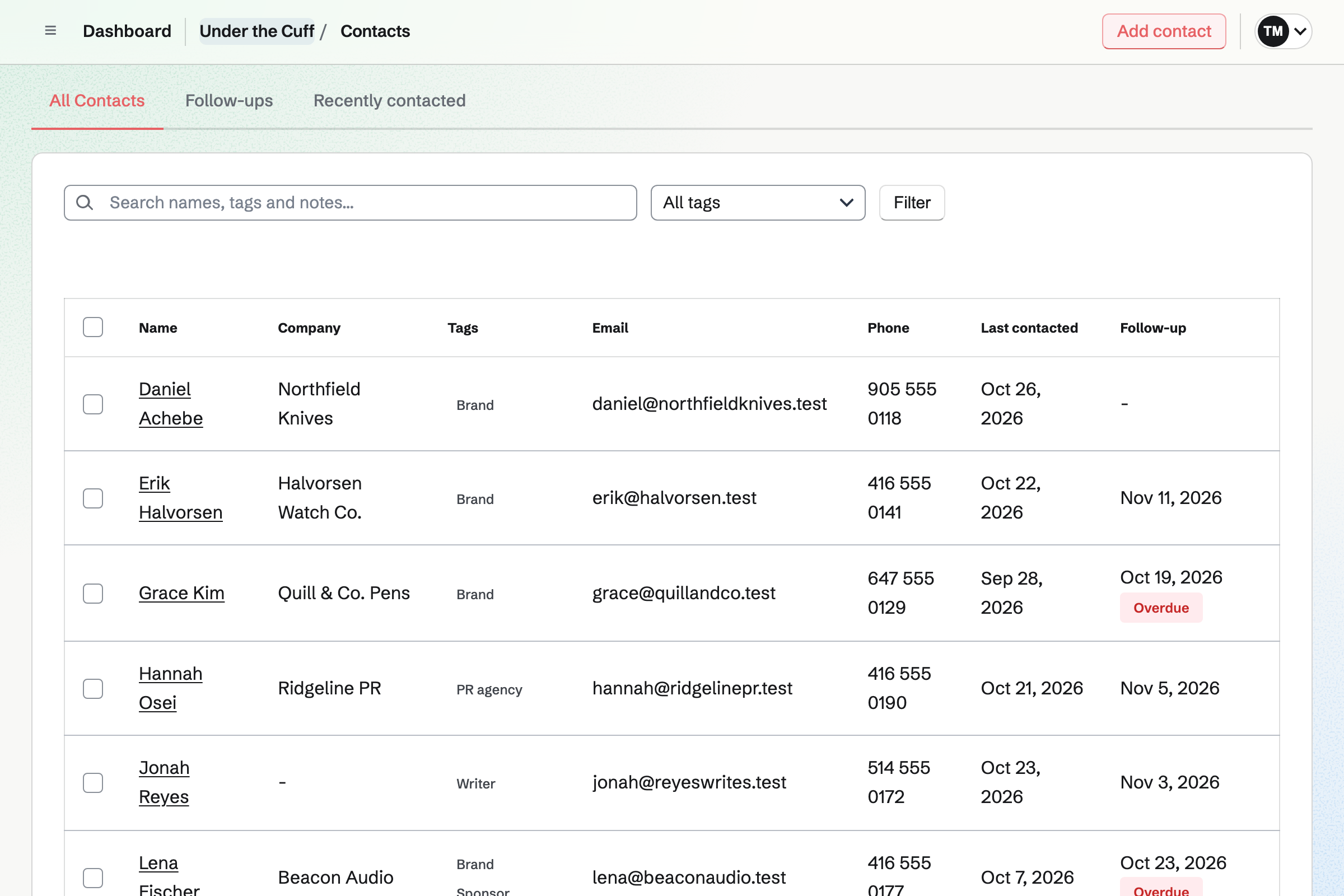Focus the search names, tags and notes field
This screenshot has height=896, width=1344.
point(351,202)
